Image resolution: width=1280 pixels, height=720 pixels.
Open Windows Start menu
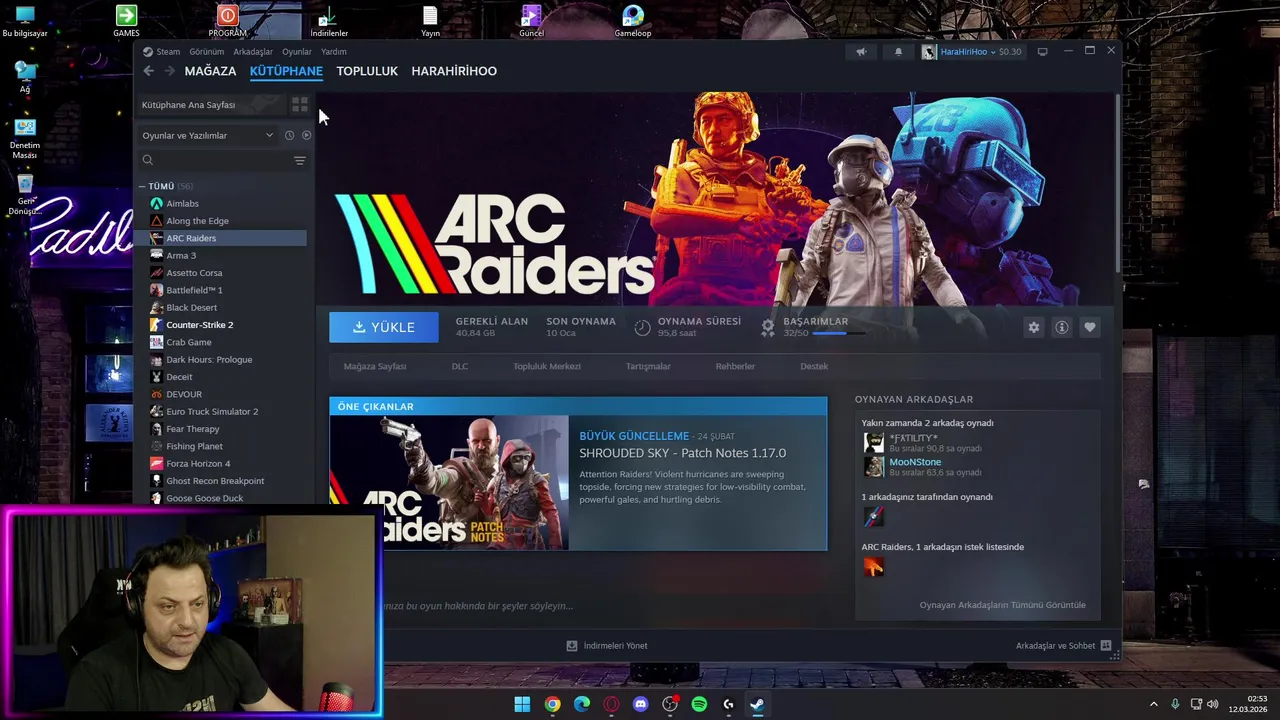(522, 704)
